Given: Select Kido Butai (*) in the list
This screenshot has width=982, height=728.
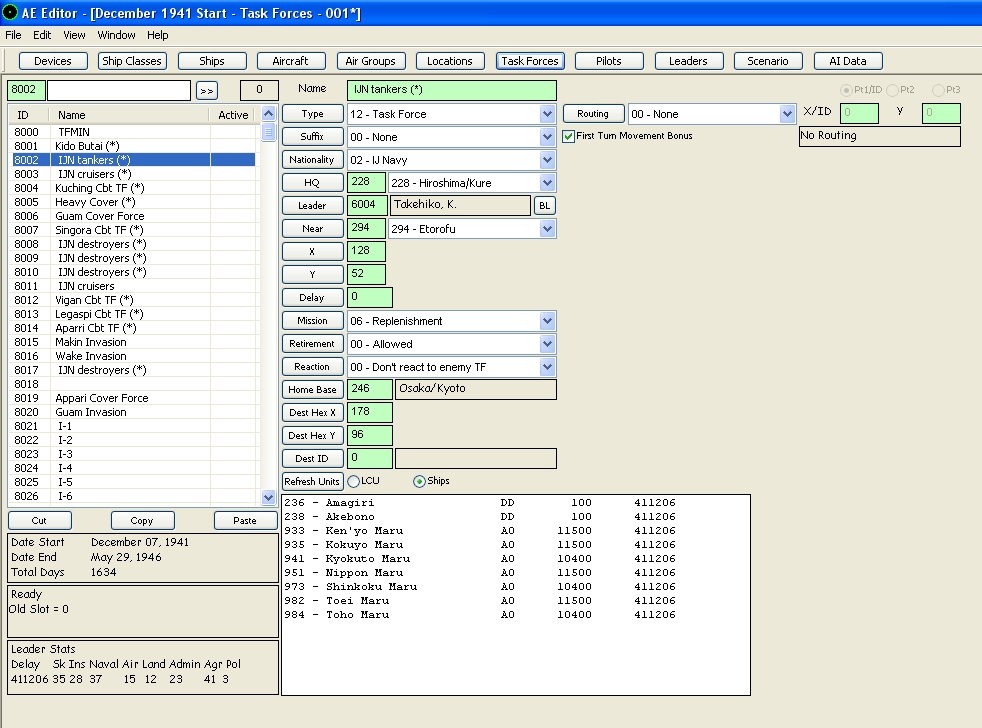Looking at the screenshot, I should 134,146.
